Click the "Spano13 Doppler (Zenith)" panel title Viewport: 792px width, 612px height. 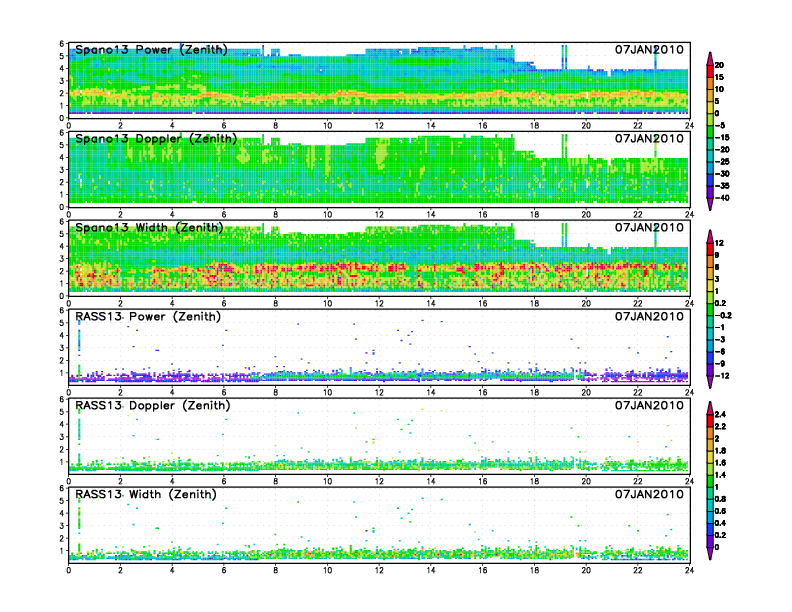(x=156, y=139)
